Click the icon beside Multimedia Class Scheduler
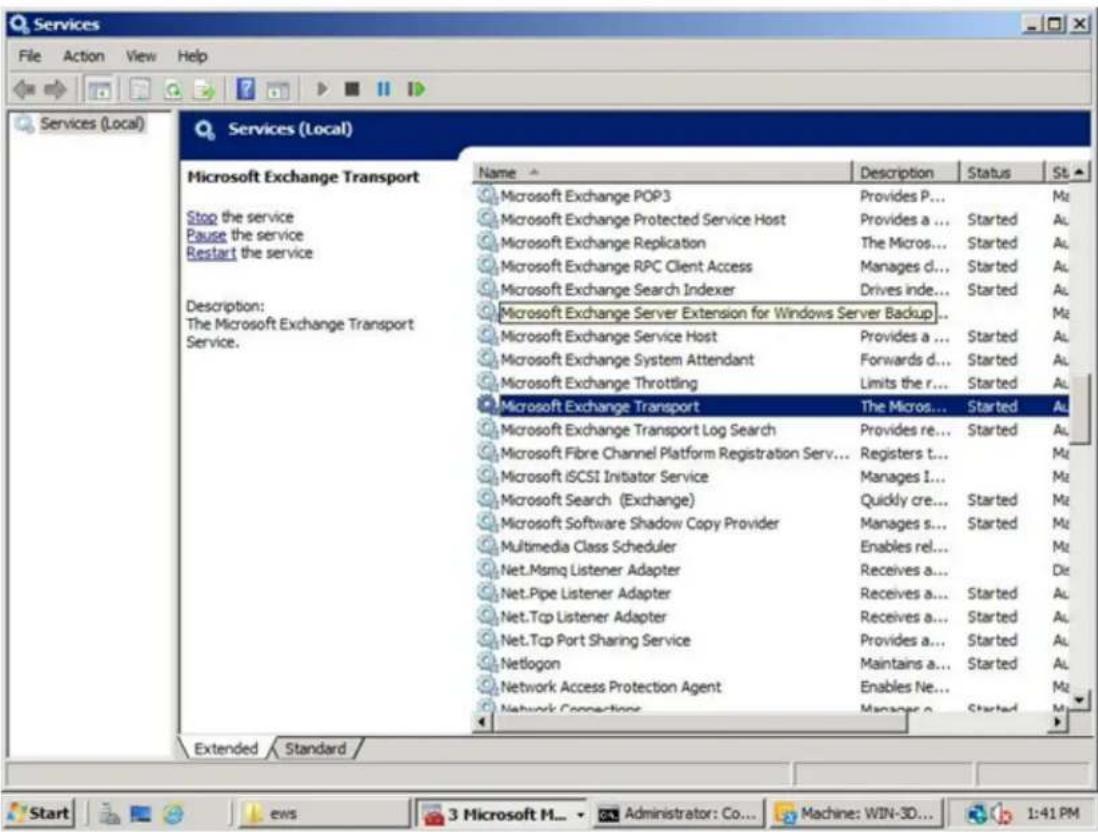This screenshot has height=832, width=1098. [487, 546]
